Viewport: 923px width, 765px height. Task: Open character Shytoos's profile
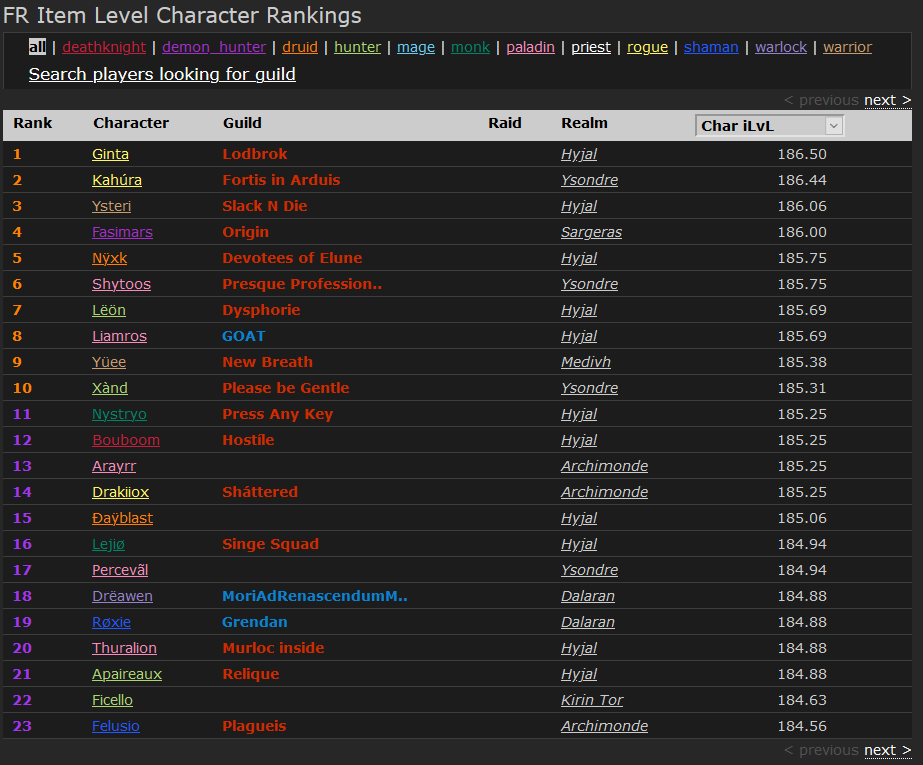tap(122, 284)
